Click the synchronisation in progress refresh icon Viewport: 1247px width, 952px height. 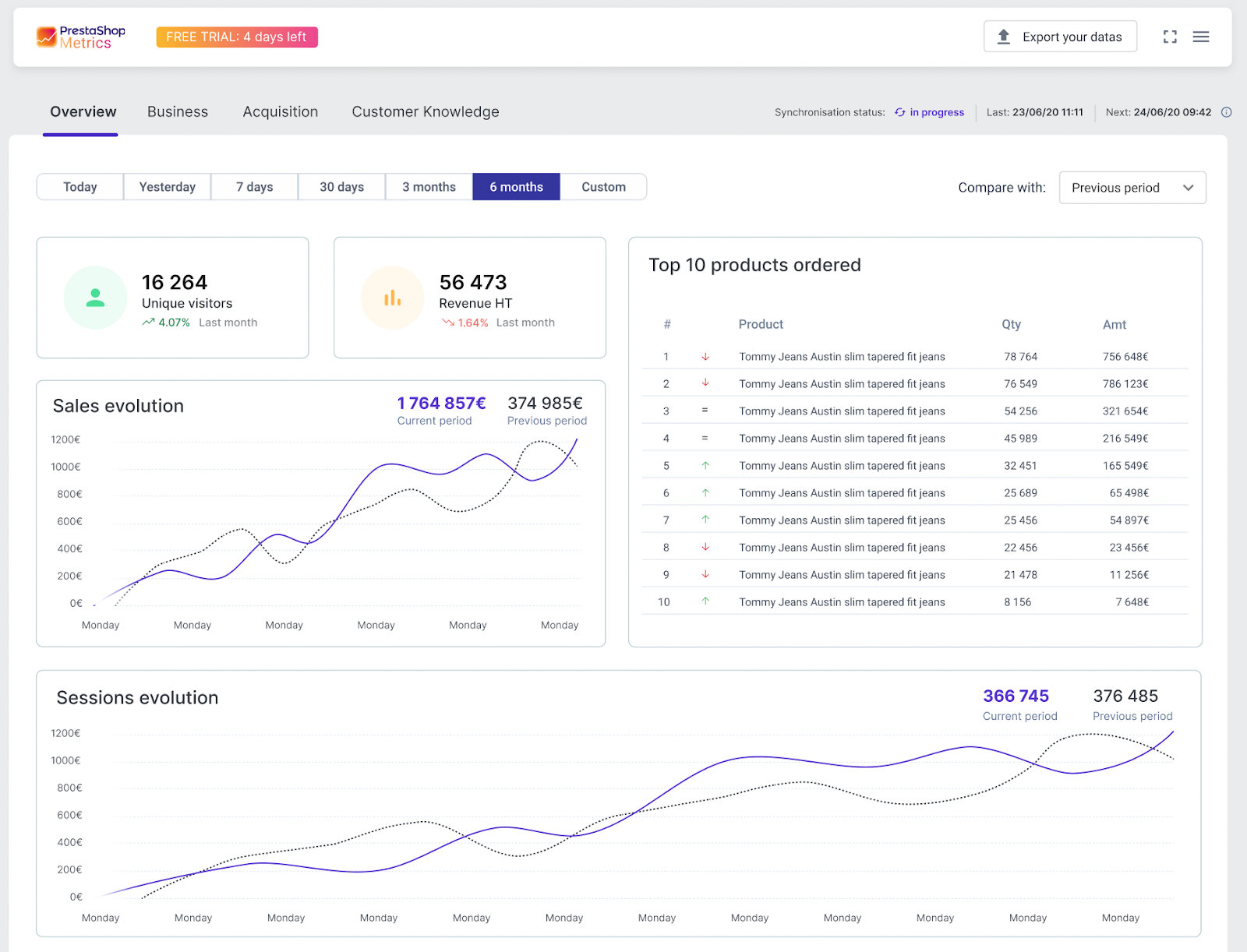coord(900,112)
